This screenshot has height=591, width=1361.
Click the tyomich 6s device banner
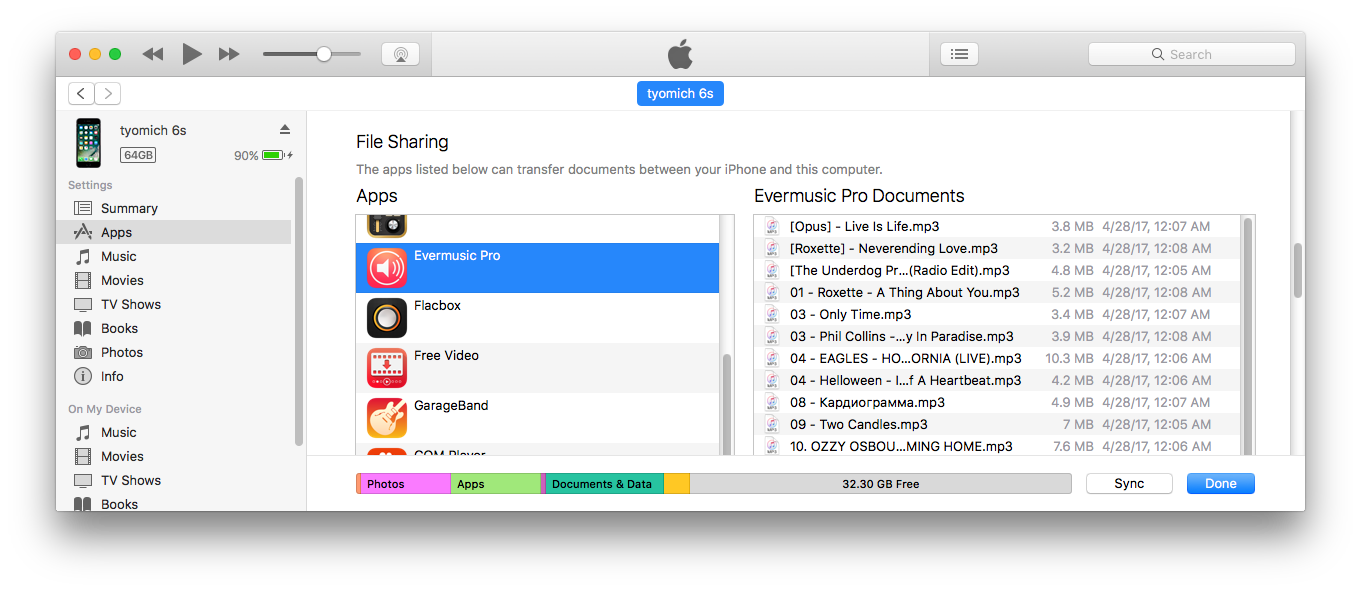point(680,93)
